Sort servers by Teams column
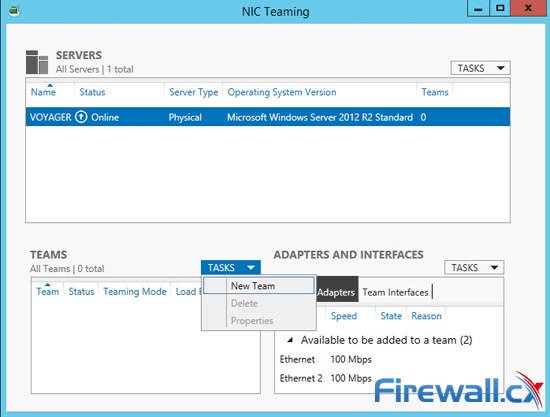This screenshot has width=550, height=417. tap(435, 92)
